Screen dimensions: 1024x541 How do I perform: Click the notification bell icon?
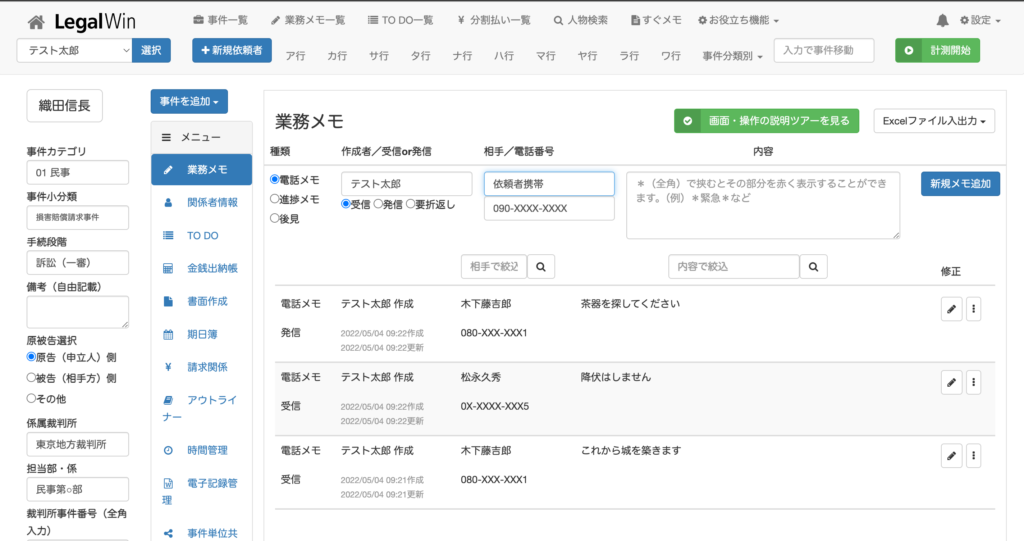[x=942, y=20]
